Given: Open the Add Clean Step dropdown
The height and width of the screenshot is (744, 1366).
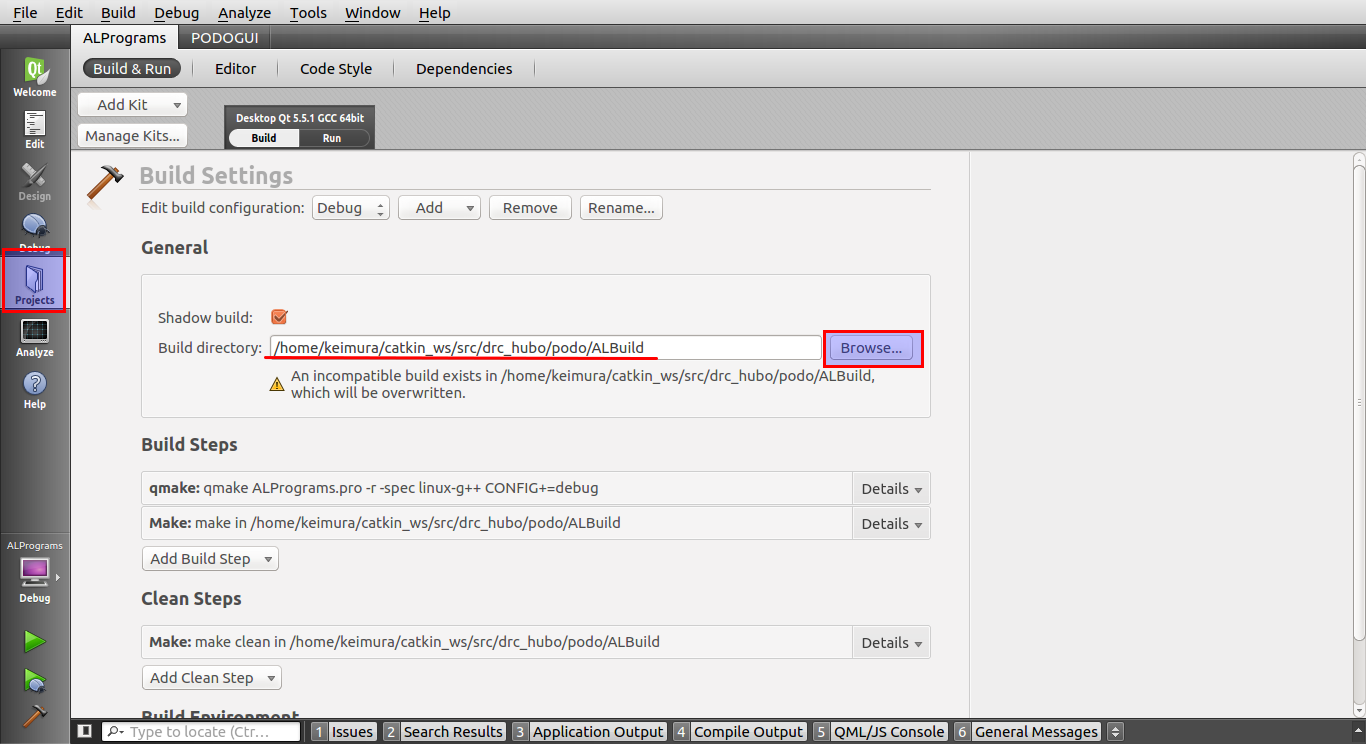Looking at the screenshot, I should pyautogui.click(x=212, y=678).
